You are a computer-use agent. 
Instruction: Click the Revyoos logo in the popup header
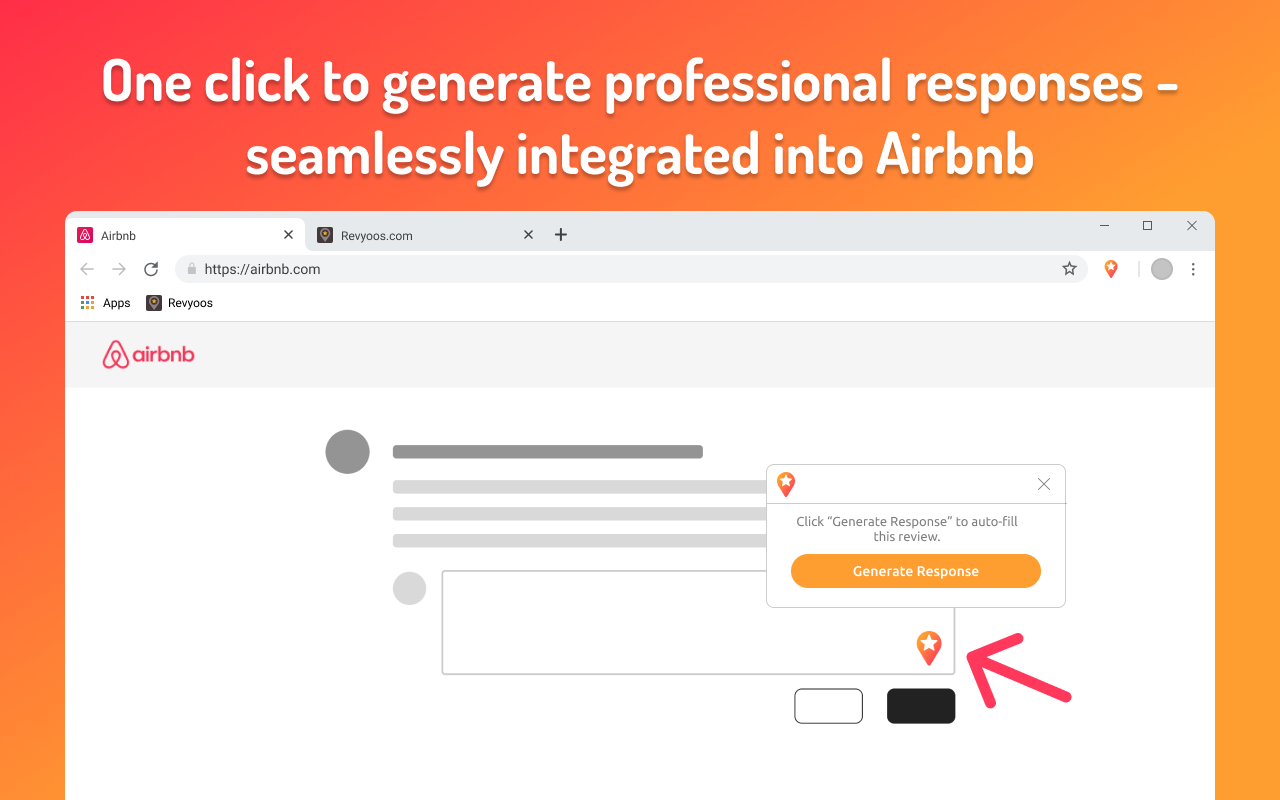(786, 484)
